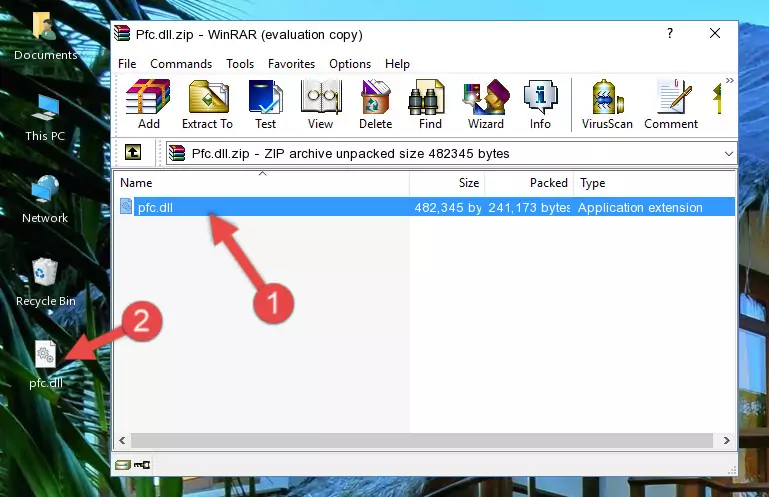The width and height of the screenshot is (769, 497).
Task: Show archive Info
Action: point(540,104)
